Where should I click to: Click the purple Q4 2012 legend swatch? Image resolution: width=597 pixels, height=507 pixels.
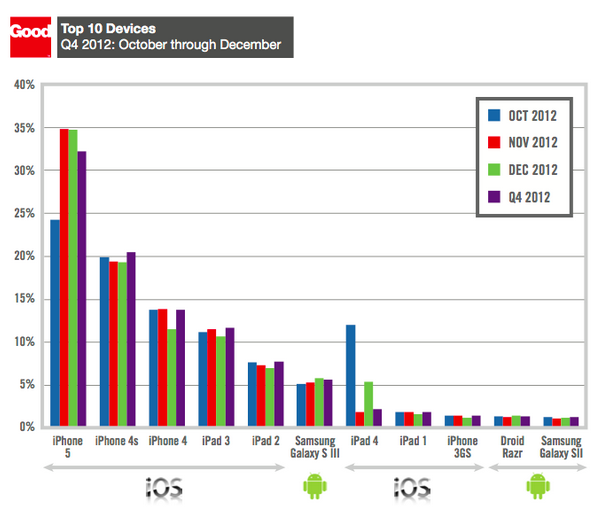[494, 197]
